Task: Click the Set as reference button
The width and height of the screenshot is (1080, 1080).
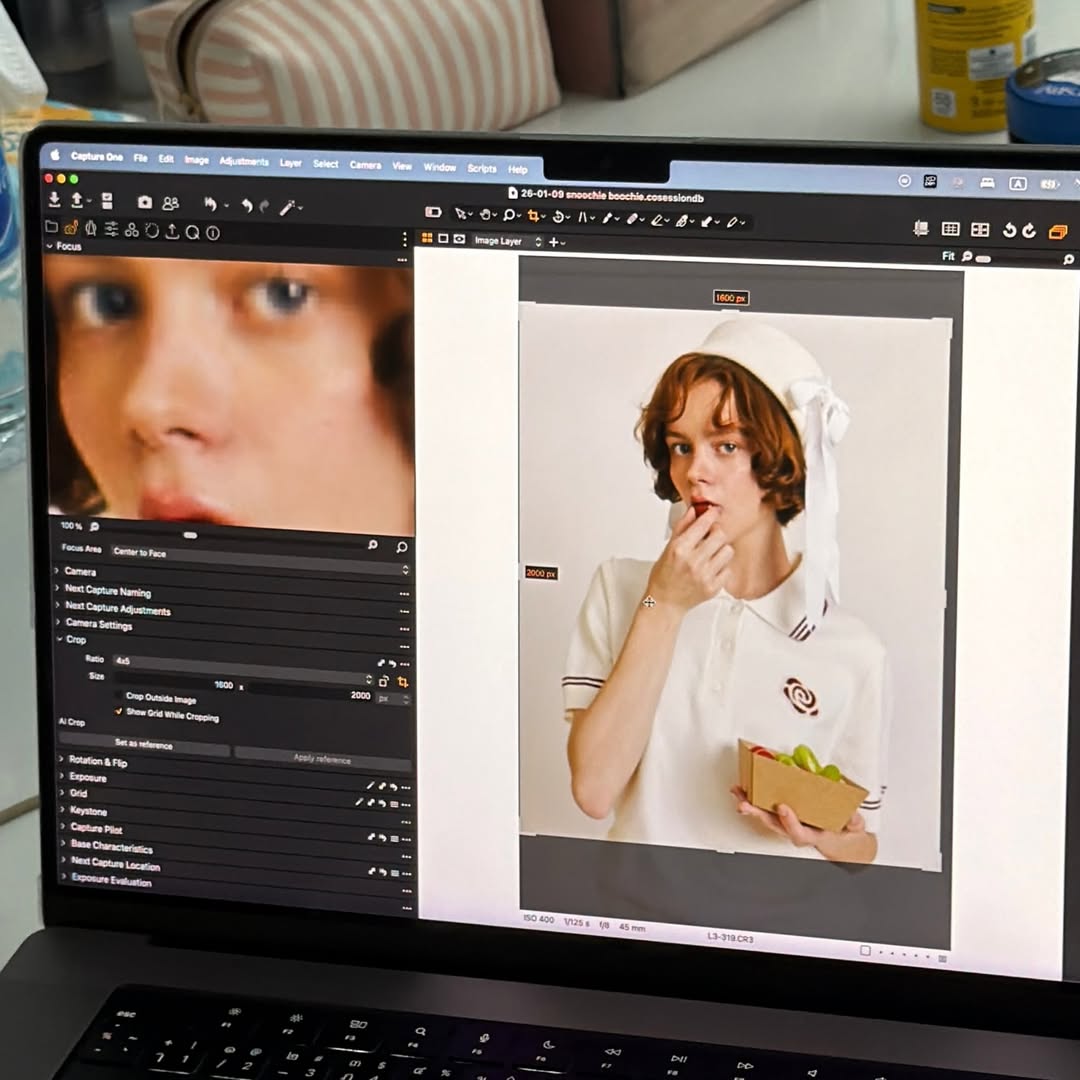Action: pyautogui.click(x=143, y=745)
